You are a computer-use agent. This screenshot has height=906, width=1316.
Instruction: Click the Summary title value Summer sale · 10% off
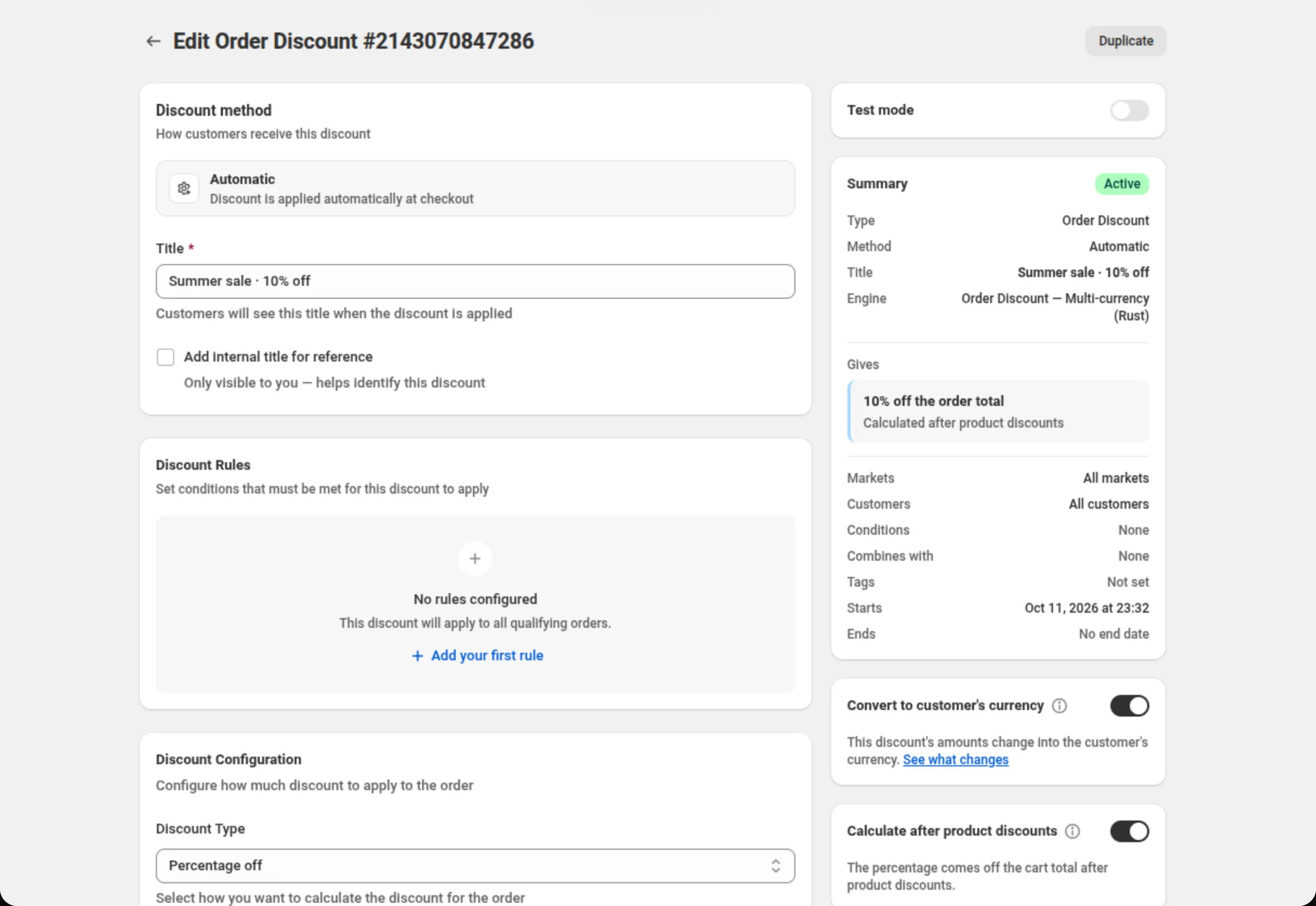(x=1083, y=272)
